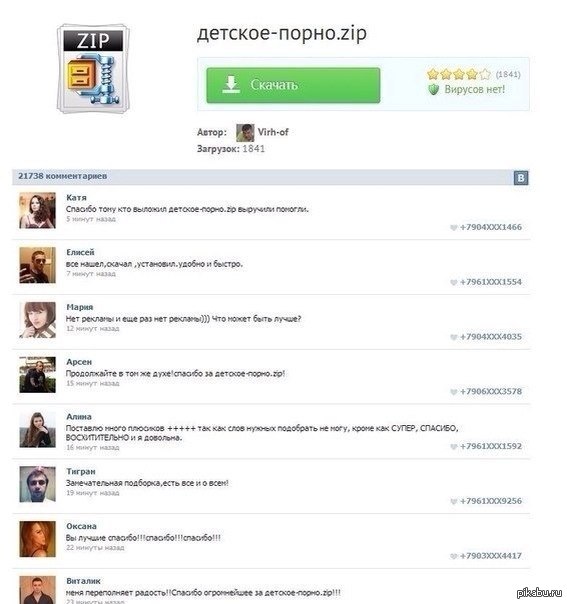Click the green shield antivirus icon
Viewport: 567px width, 604px height.
point(434,90)
